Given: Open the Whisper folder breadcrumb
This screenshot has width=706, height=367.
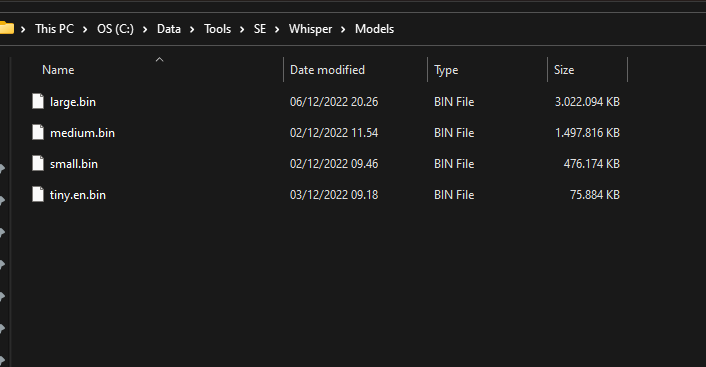Looking at the screenshot, I should tap(311, 29).
